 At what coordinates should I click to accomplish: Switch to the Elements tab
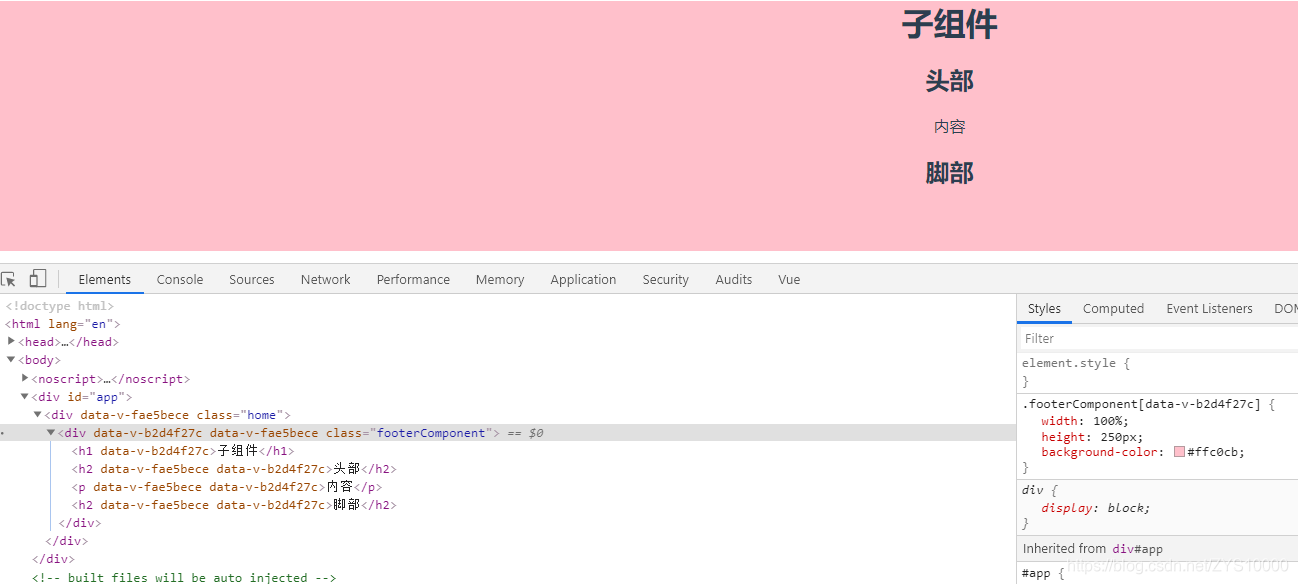point(105,280)
